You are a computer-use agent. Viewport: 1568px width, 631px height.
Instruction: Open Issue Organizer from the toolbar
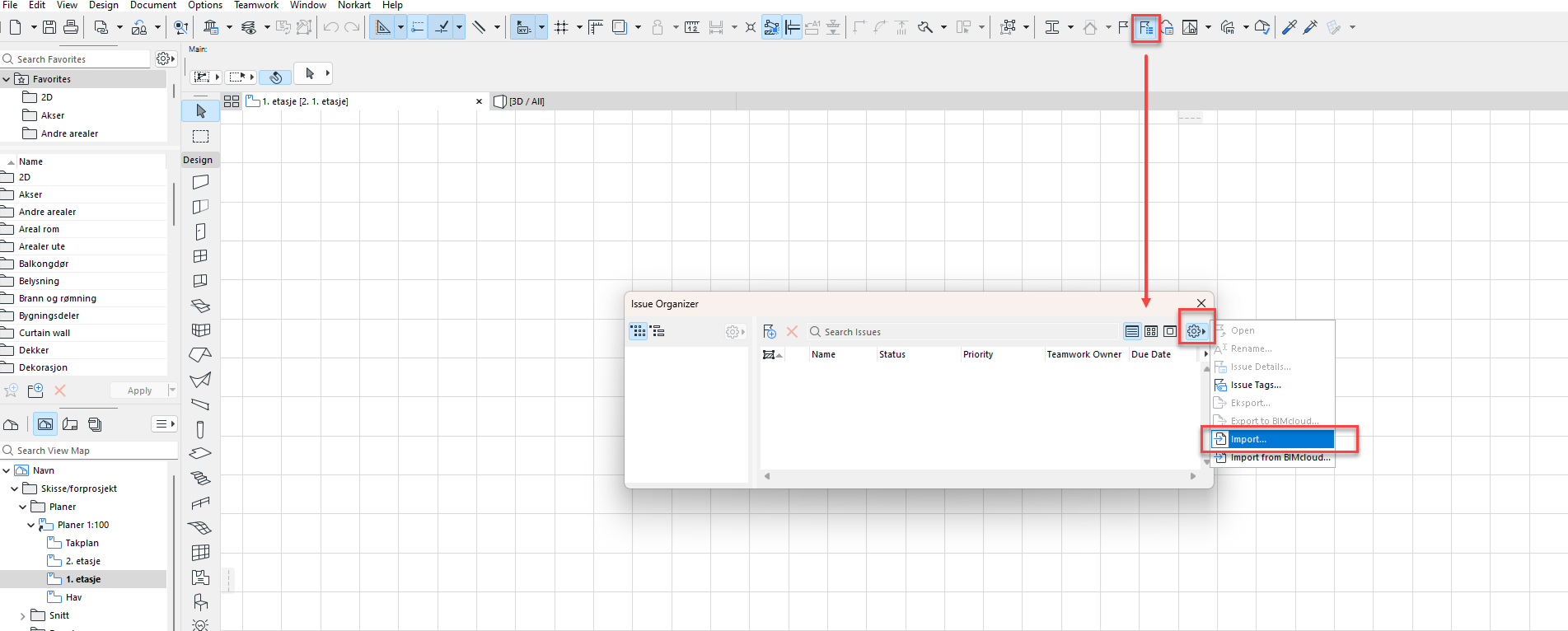[1145, 28]
